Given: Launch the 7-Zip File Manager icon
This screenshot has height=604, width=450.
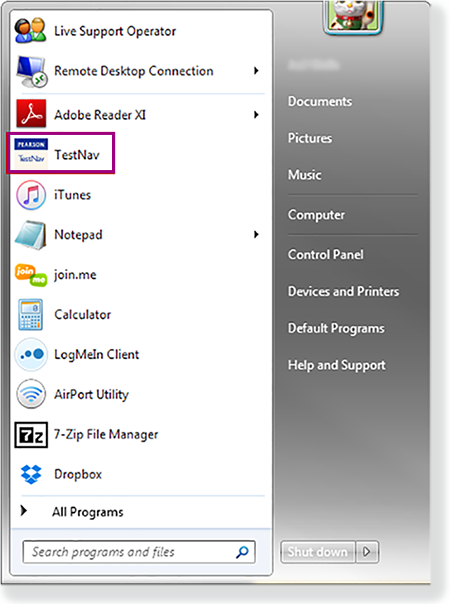Looking at the screenshot, I should 31,435.
